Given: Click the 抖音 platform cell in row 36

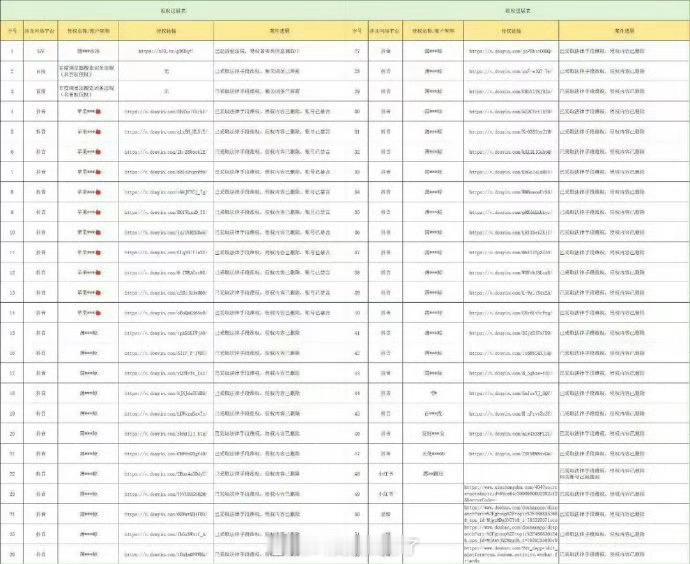Looking at the screenshot, I should [x=385, y=232].
